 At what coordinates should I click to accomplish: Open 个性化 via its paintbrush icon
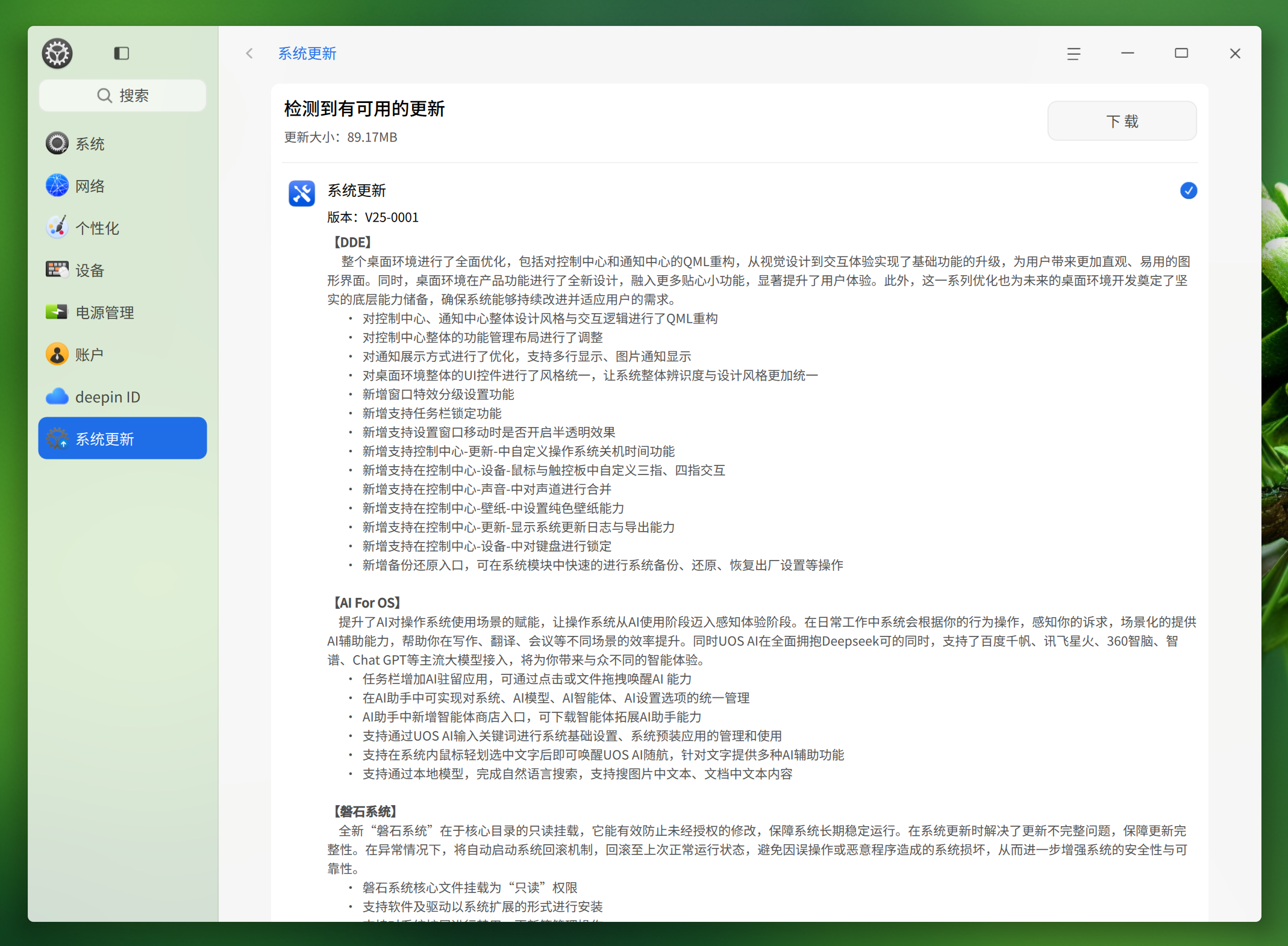click(57, 228)
